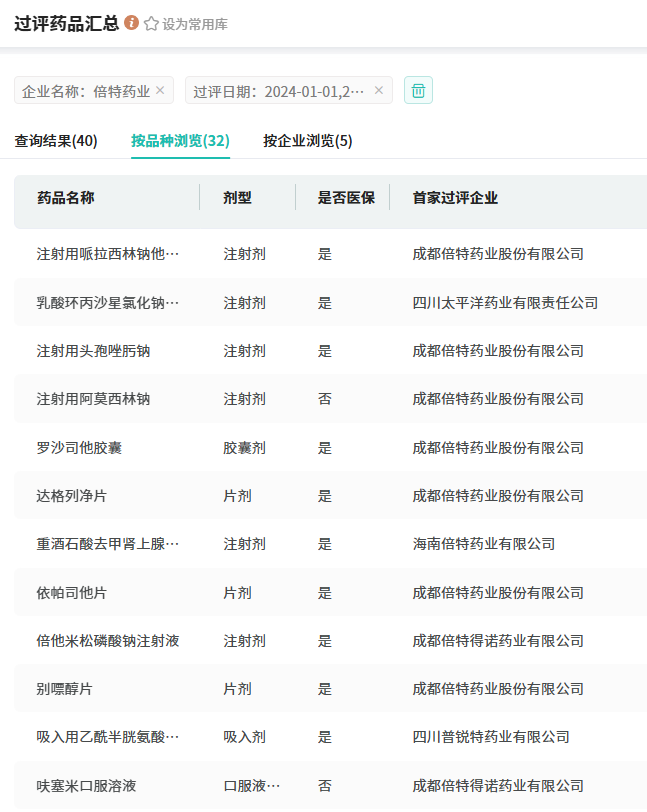Click 四川太平洋药业有限责任公司 company name

[505, 303]
